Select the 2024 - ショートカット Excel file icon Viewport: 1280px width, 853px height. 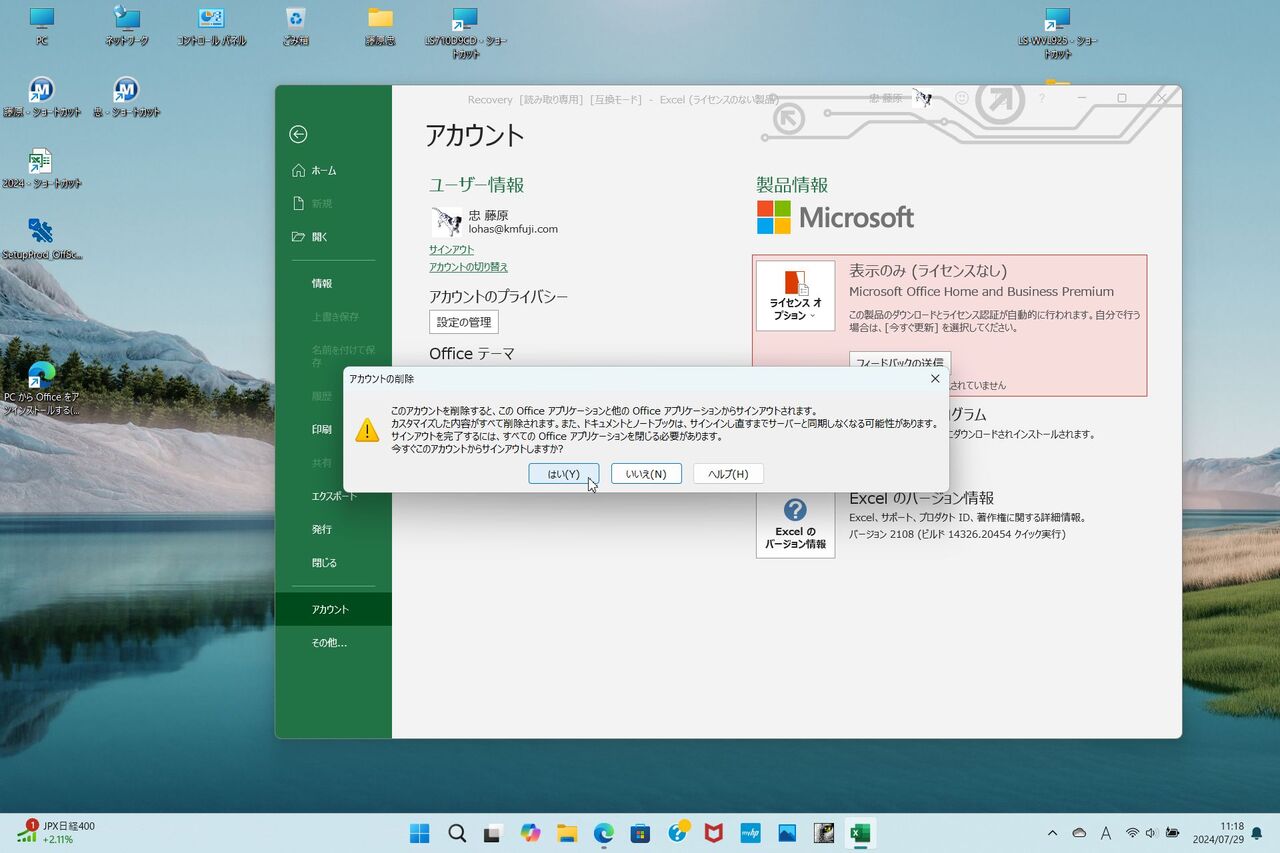[x=42, y=168]
